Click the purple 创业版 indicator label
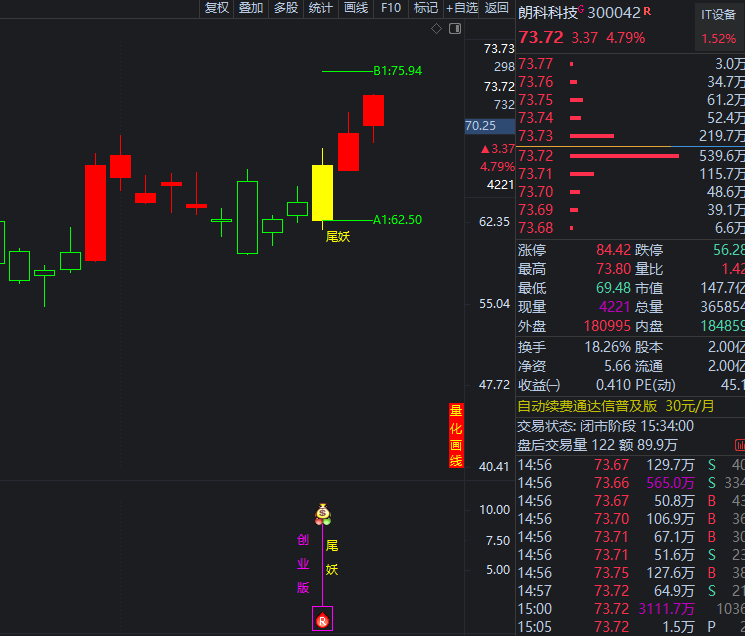Image resolution: width=745 pixels, height=636 pixels. click(x=303, y=564)
